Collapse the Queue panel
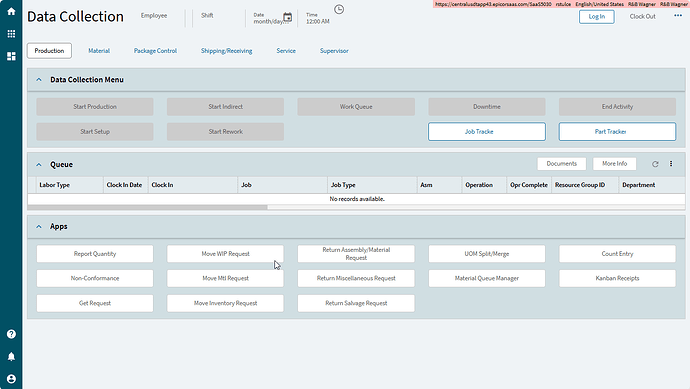The image size is (690, 389). pyautogui.click(x=39, y=165)
